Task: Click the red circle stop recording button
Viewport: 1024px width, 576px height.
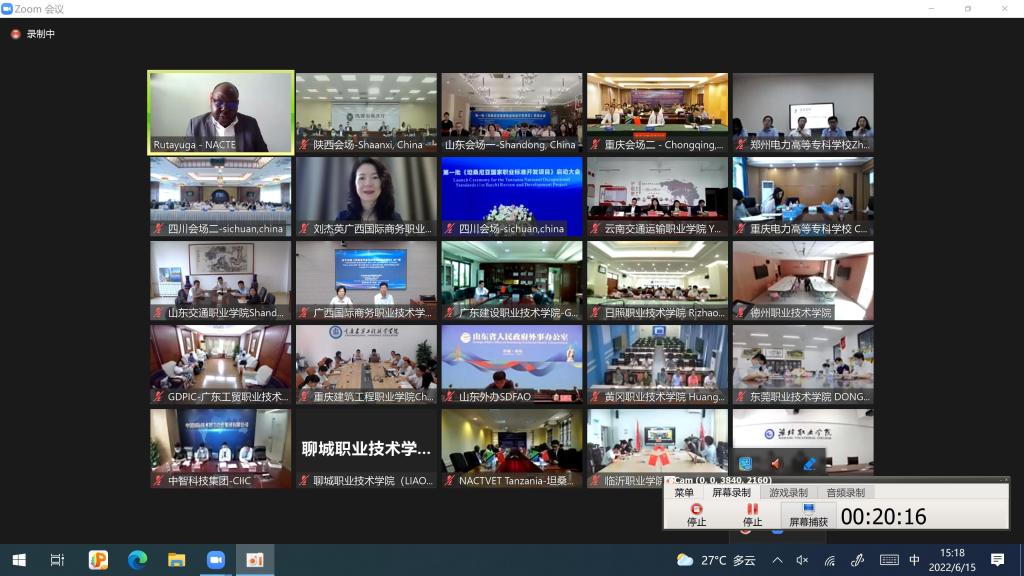Action: pyautogui.click(x=696, y=510)
